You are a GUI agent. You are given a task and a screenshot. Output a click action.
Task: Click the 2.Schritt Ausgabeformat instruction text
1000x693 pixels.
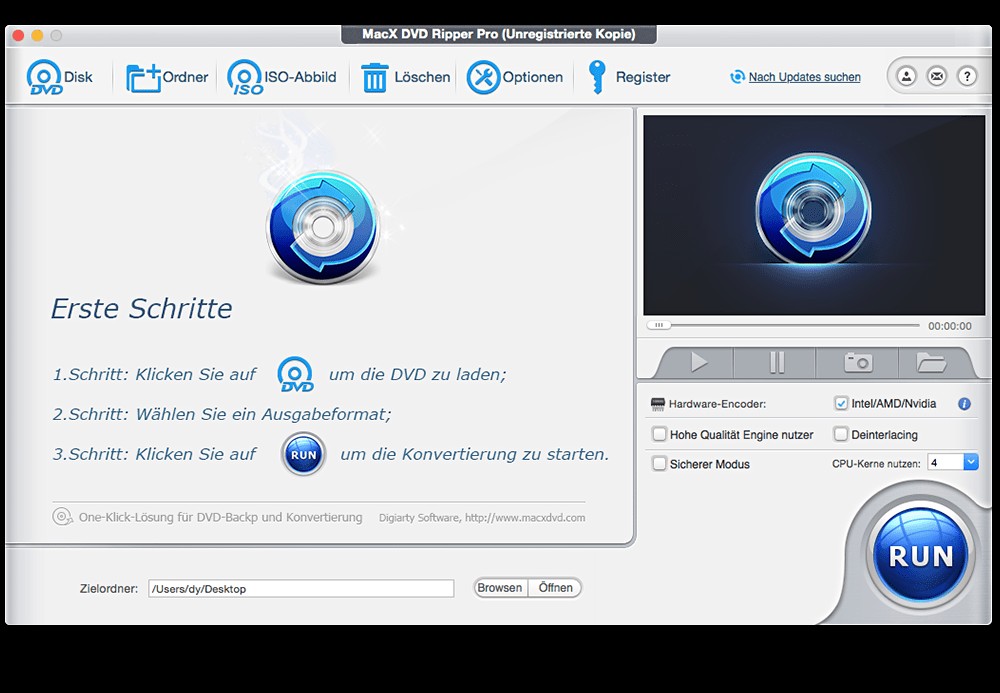pos(222,414)
